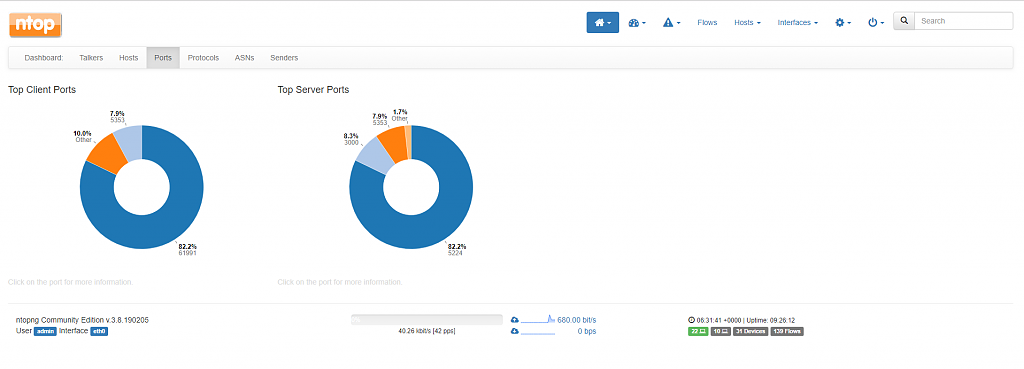Open the power icon menu
The image size is (1024, 369).
coord(876,22)
